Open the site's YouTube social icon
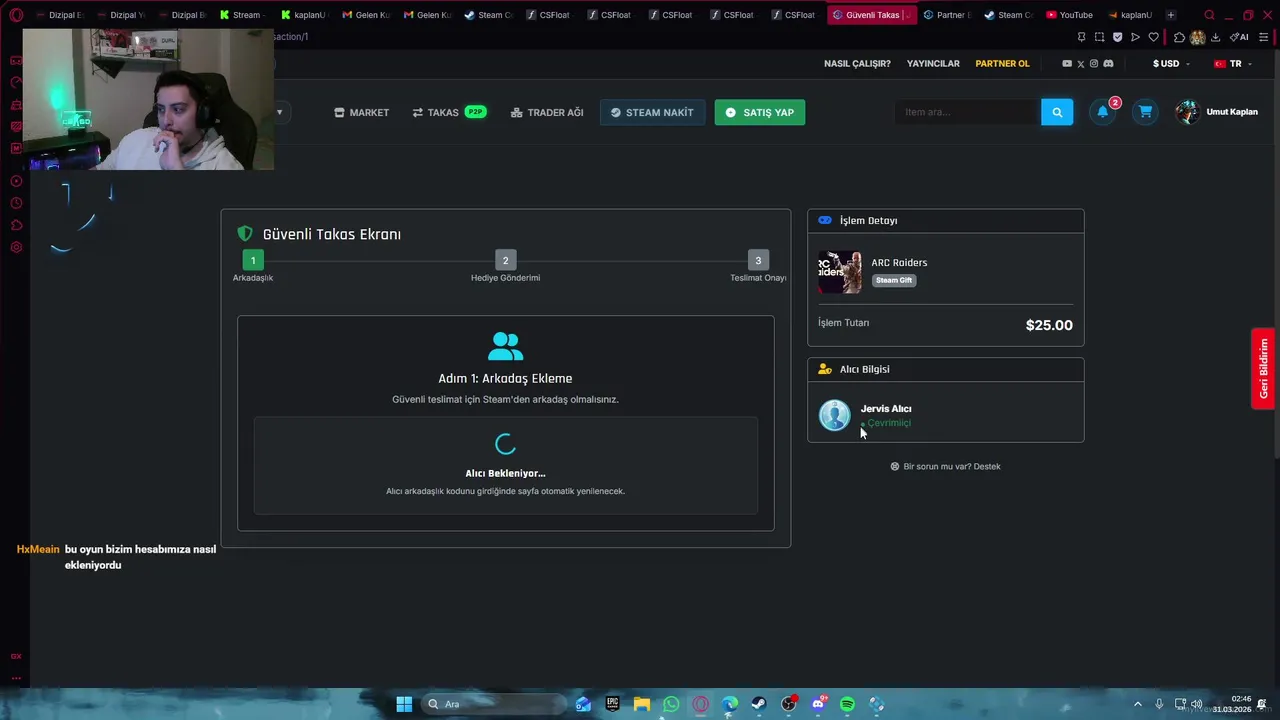The width and height of the screenshot is (1280, 720). coord(1067,64)
